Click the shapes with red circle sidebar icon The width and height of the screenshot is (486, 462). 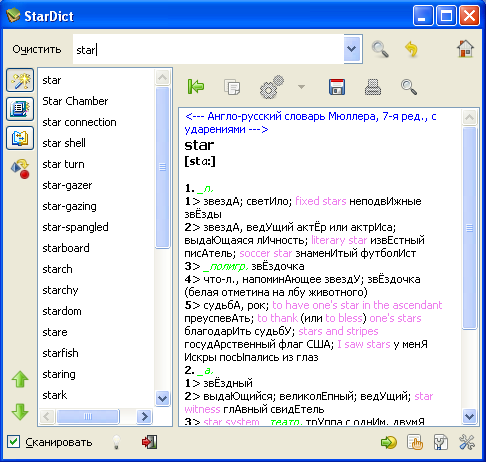tap(20, 168)
